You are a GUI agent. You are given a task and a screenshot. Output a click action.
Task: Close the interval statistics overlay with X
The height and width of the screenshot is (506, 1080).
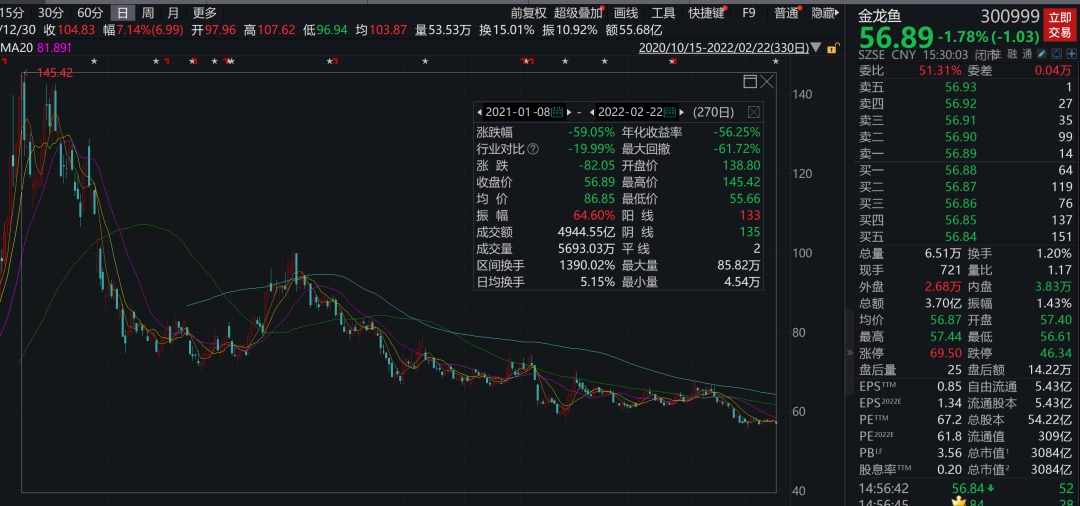[767, 82]
